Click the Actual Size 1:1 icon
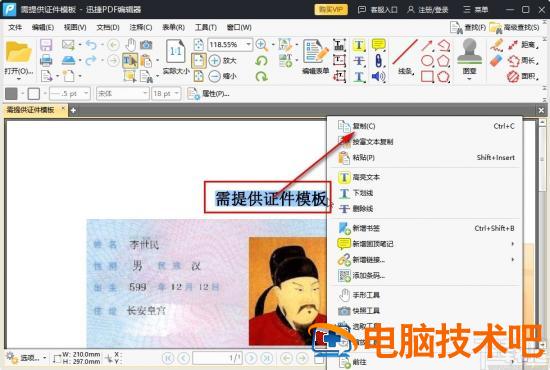This screenshot has height=370, width=550. click(175, 52)
